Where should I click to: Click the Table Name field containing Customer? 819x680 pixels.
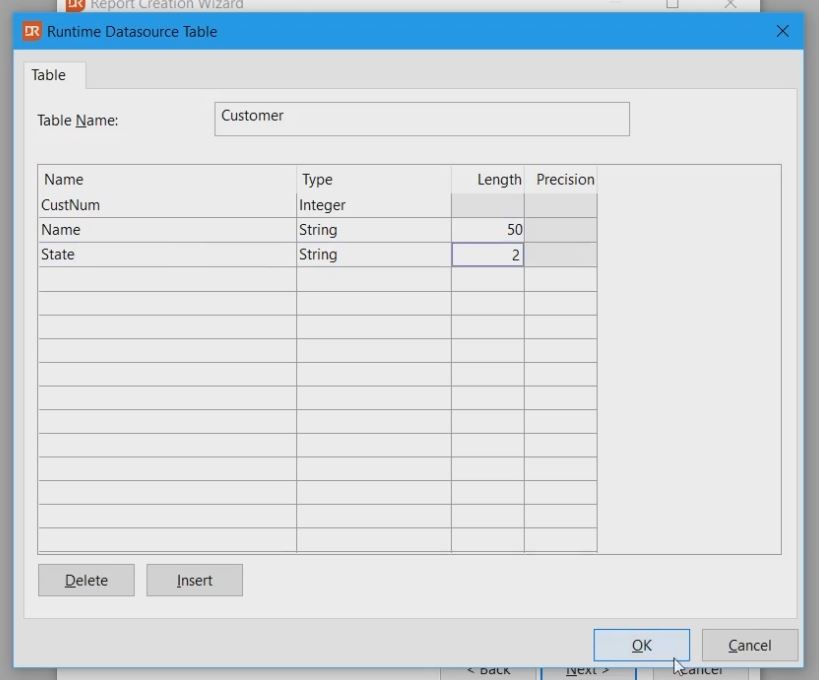click(x=422, y=118)
